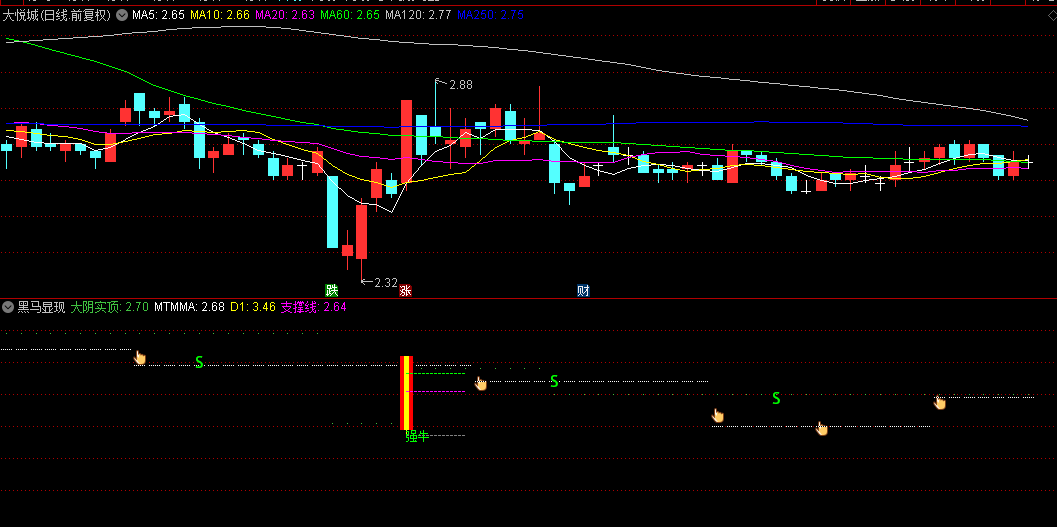This screenshot has height=527, width=1057.
Task: Click the 大阴实顶: 2.70 value
Action: point(109,307)
